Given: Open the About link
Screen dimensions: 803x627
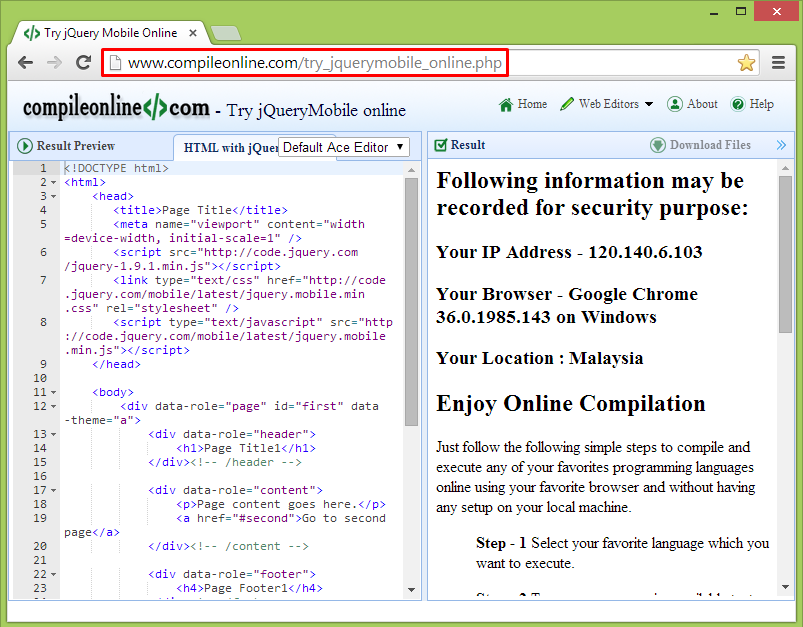Looking at the screenshot, I should click(692, 104).
